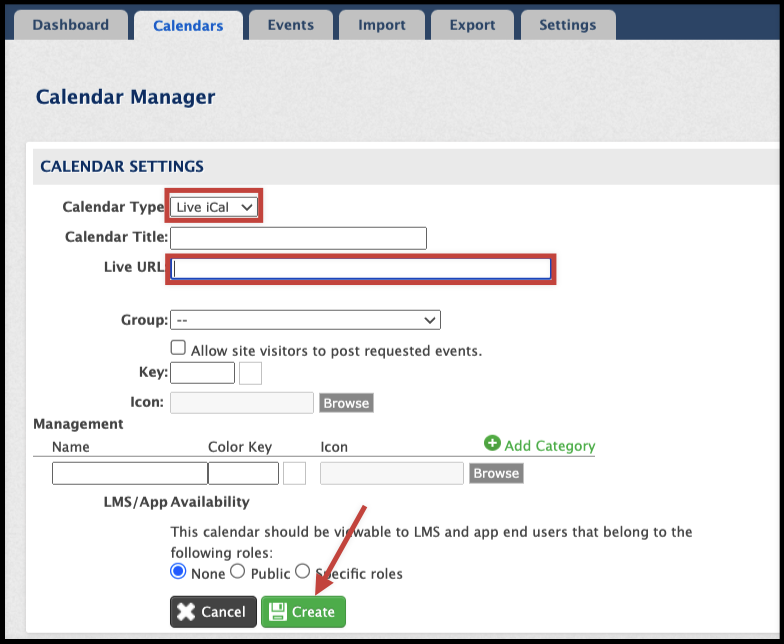Go to the Import tab

[x=382, y=25]
